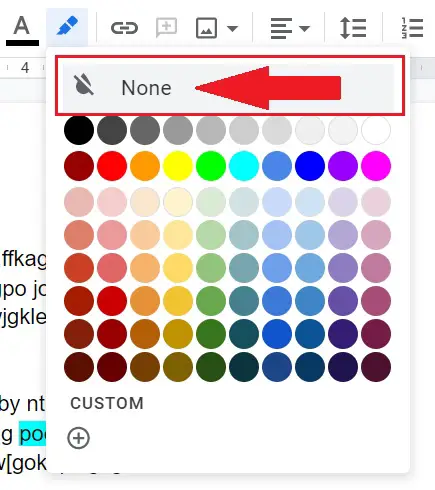Pick the cyan highlight swatch
The height and width of the screenshot is (490, 435).
(244, 166)
